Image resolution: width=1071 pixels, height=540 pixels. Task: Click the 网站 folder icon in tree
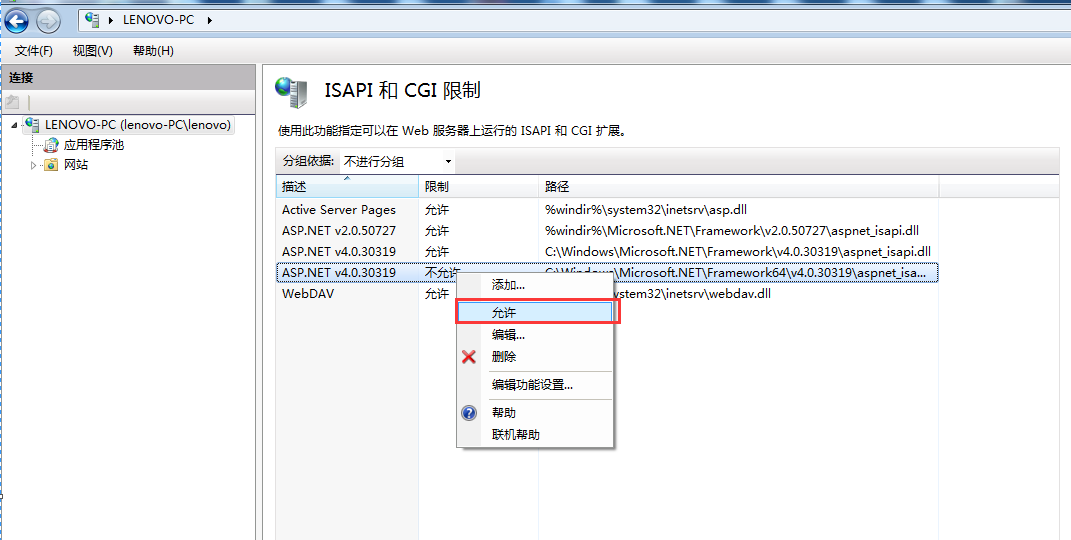[51, 165]
